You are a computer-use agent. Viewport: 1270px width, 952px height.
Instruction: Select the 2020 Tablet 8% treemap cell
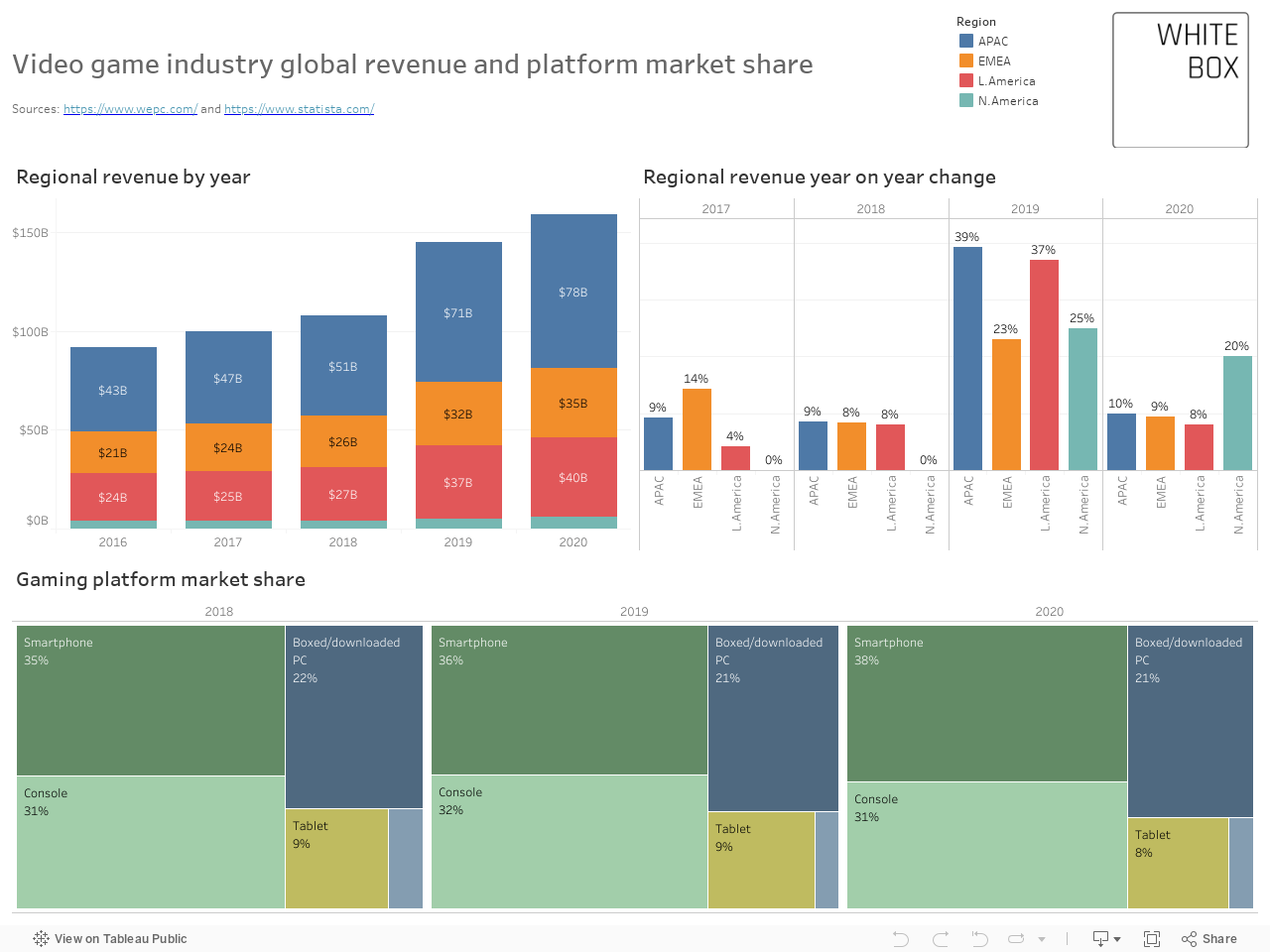pos(1178,863)
